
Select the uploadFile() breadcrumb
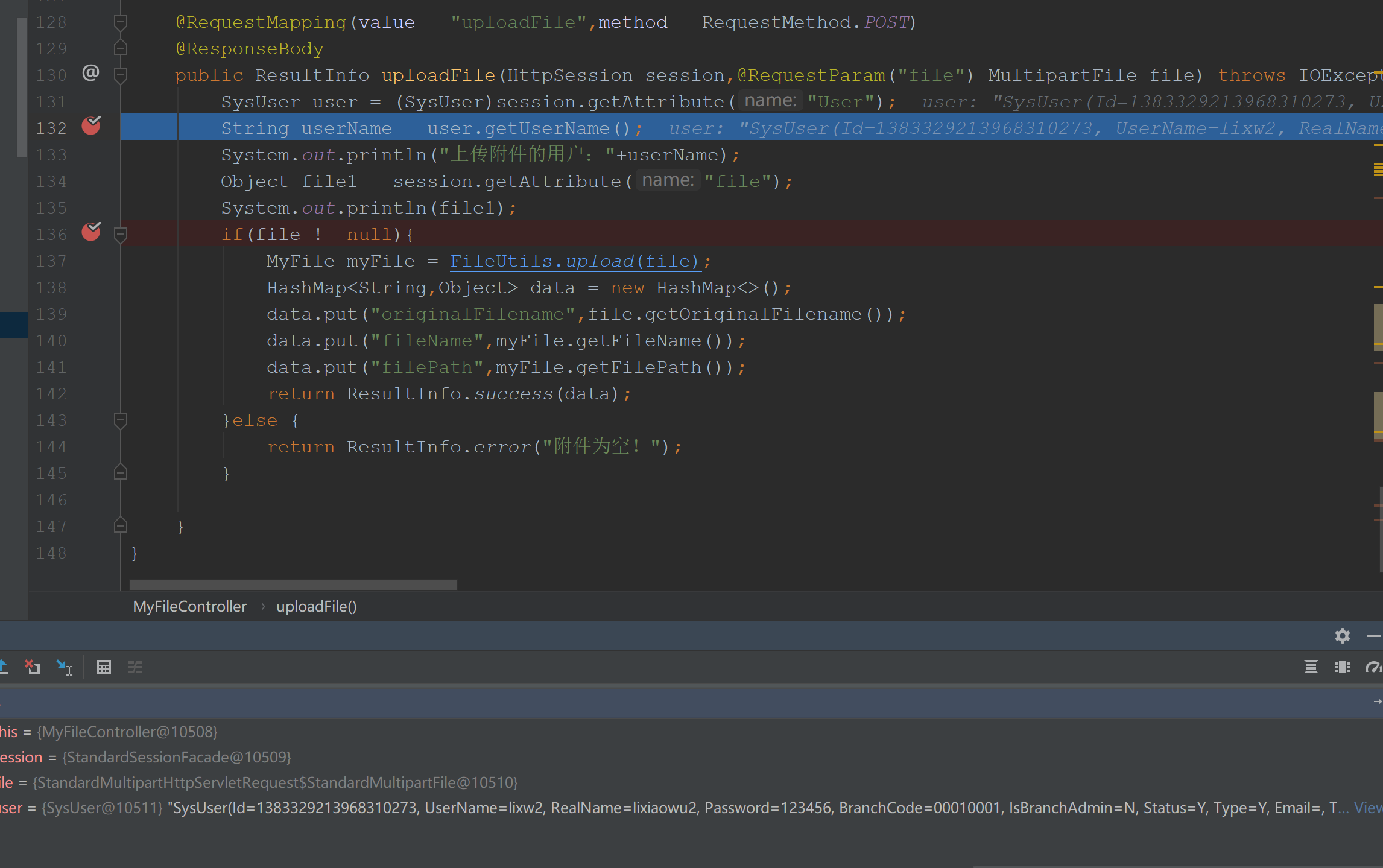316,607
